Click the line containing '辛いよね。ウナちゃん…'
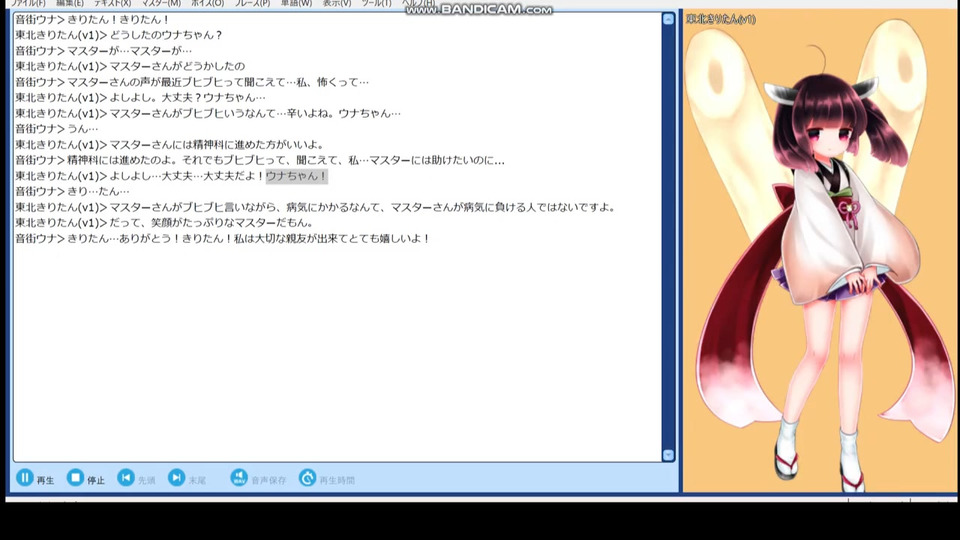960x540 pixels. click(x=208, y=113)
